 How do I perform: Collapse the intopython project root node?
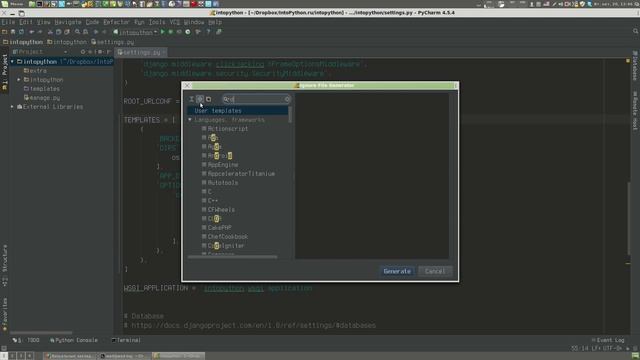(12, 62)
